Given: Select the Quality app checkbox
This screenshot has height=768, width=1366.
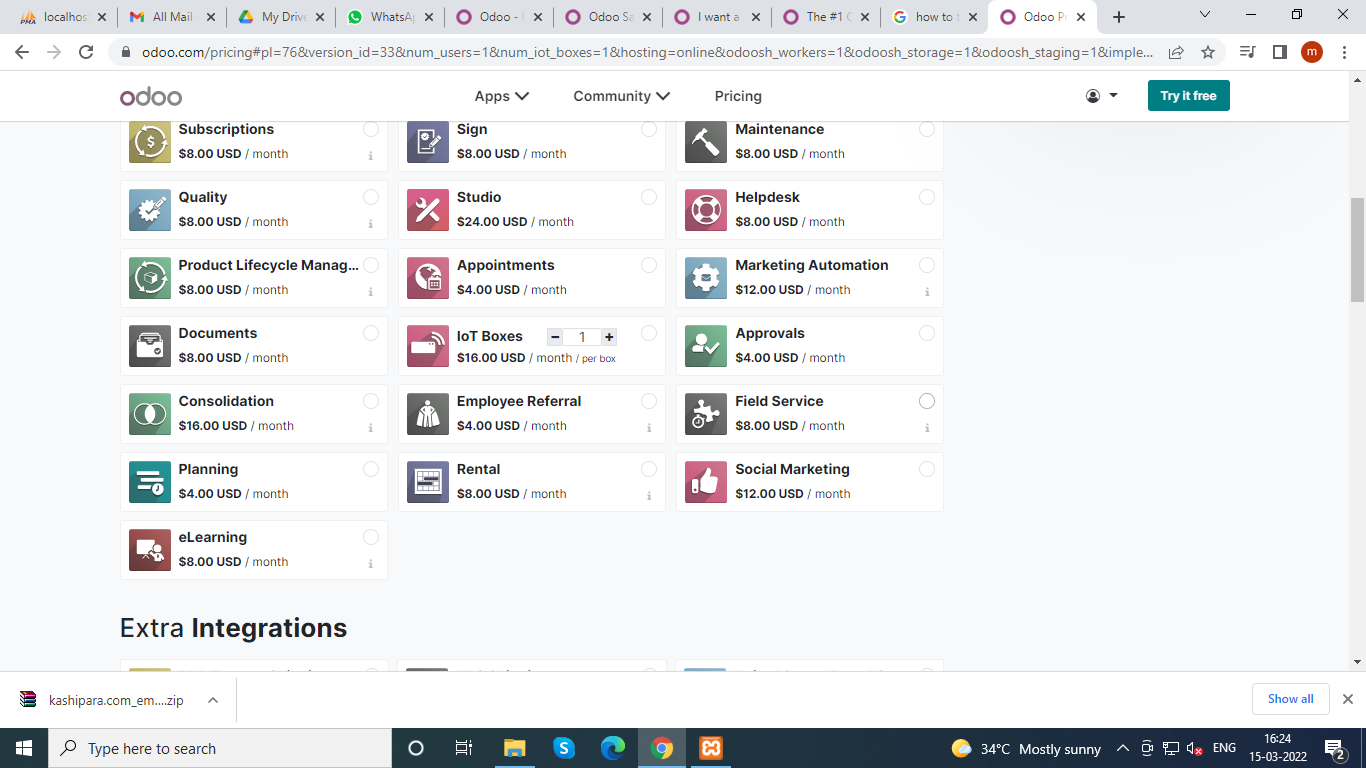Looking at the screenshot, I should click(371, 197).
